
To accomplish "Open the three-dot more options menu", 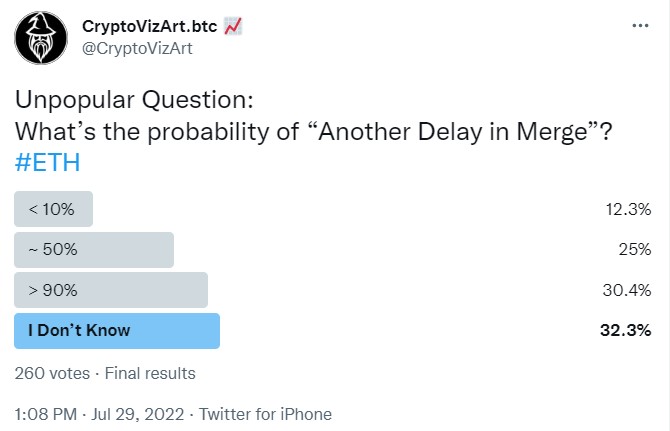I will 640,25.
